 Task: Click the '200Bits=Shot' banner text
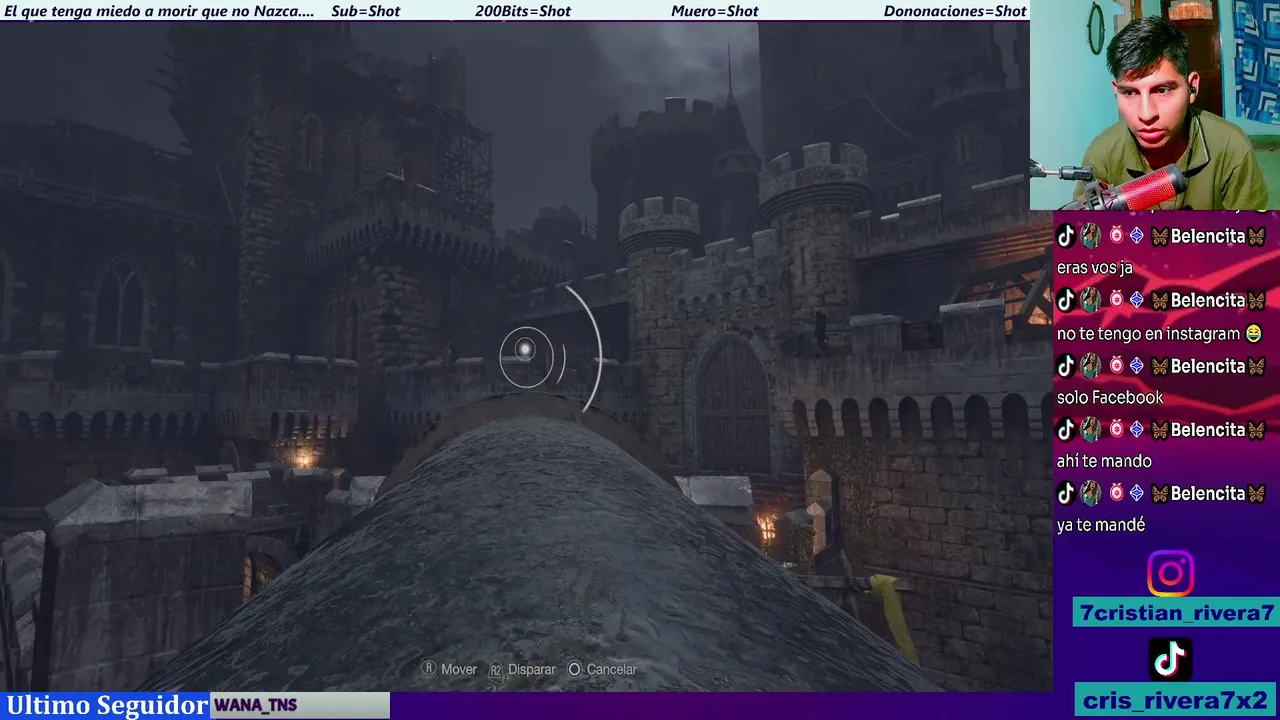tap(523, 11)
